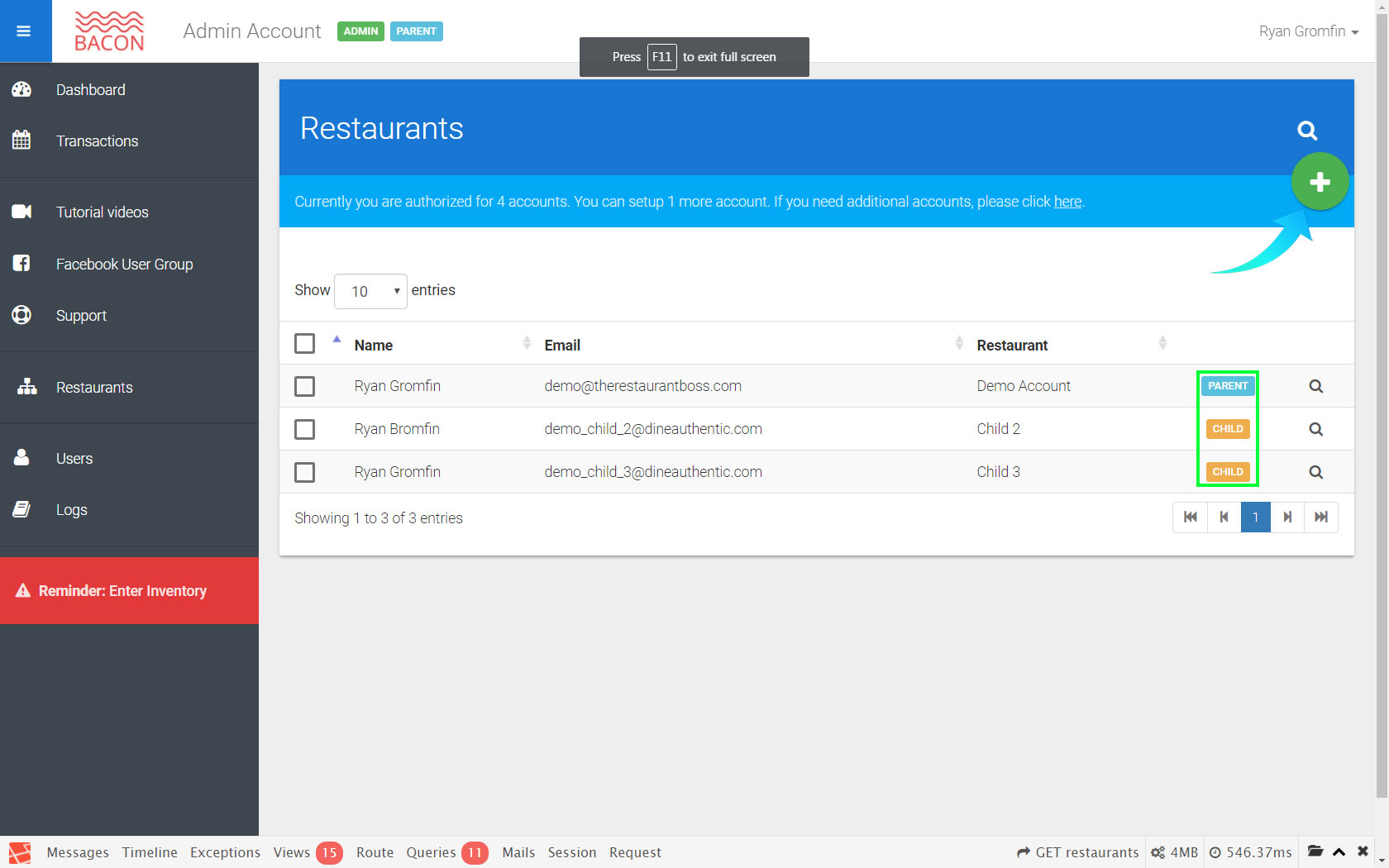Viewport: 1389px width, 868px height.
Task: View details magnifier for Demo Account row
Action: click(x=1316, y=386)
